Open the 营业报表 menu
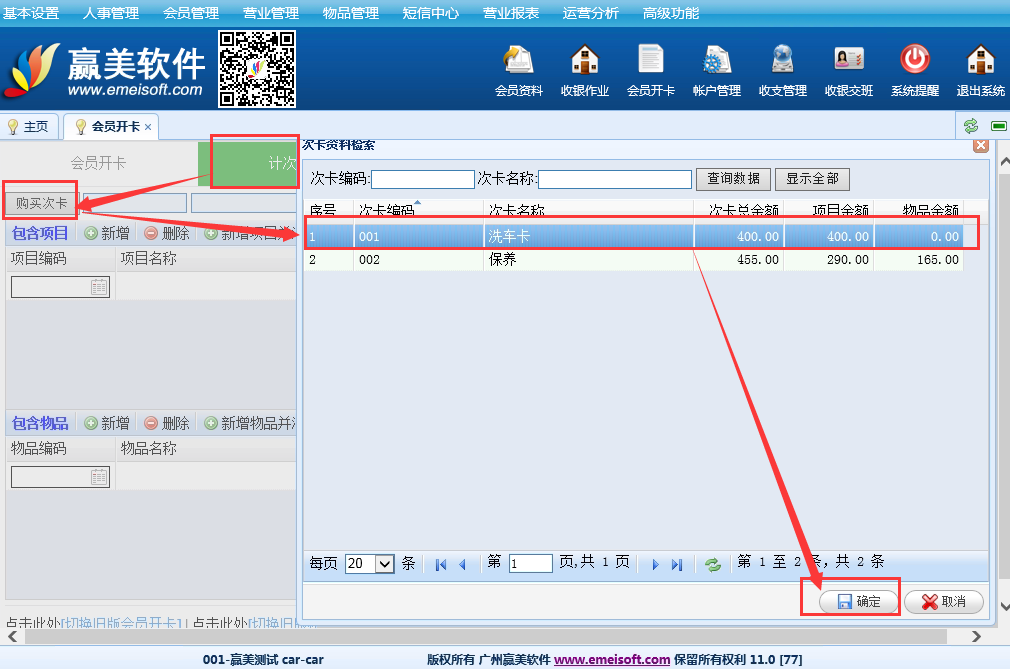Viewport: 1010px width, 669px height. pyautogui.click(x=511, y=13)
